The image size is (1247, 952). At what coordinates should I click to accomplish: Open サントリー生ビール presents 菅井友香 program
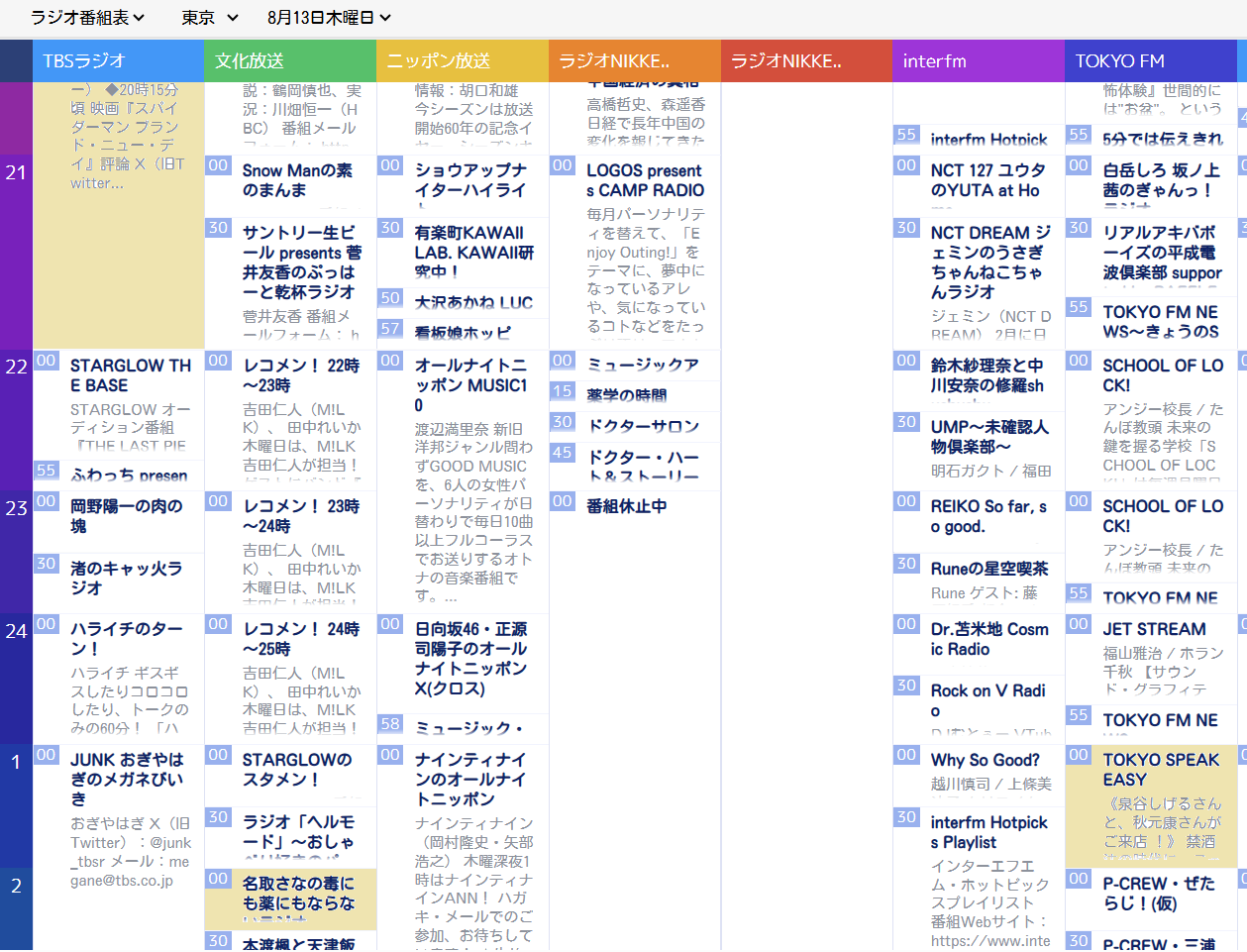pyautogui.click(x=302, y=263)
